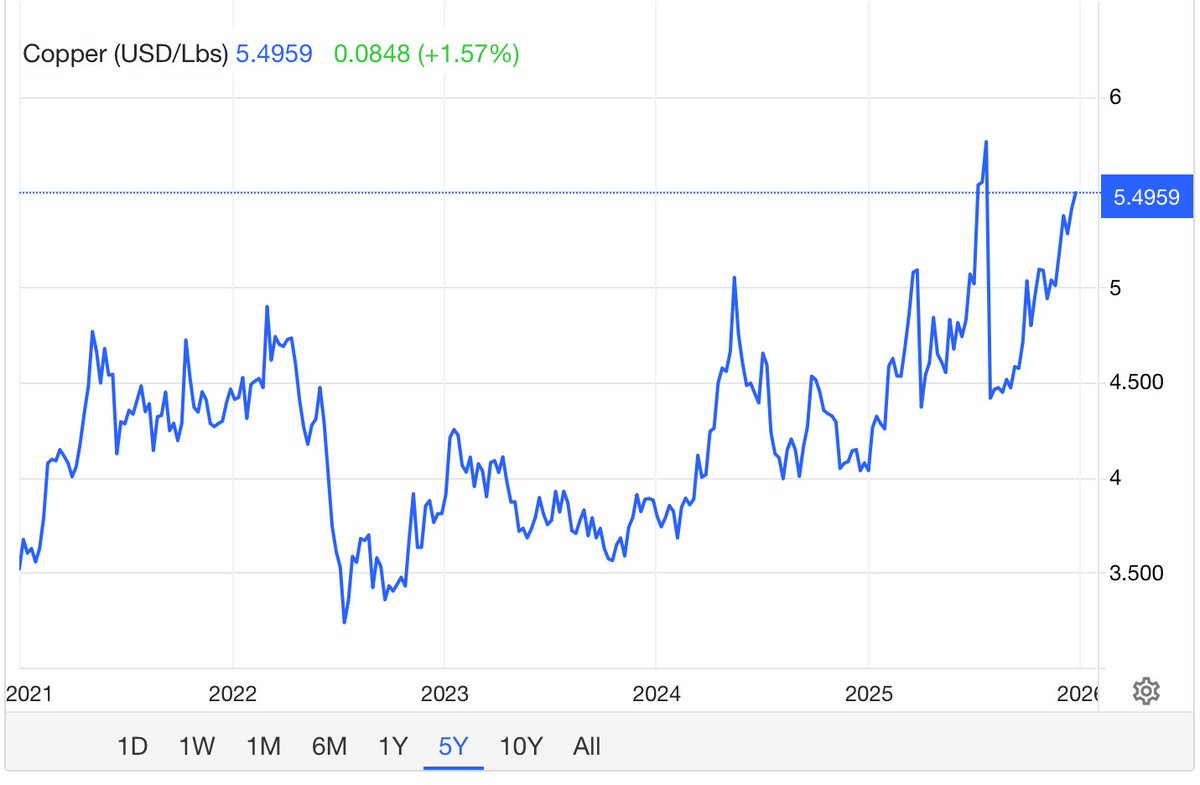This screenshot has width=1200, height=785.
Task: Click the 5.4959 price in the header
Action: (x=274, y=54)
